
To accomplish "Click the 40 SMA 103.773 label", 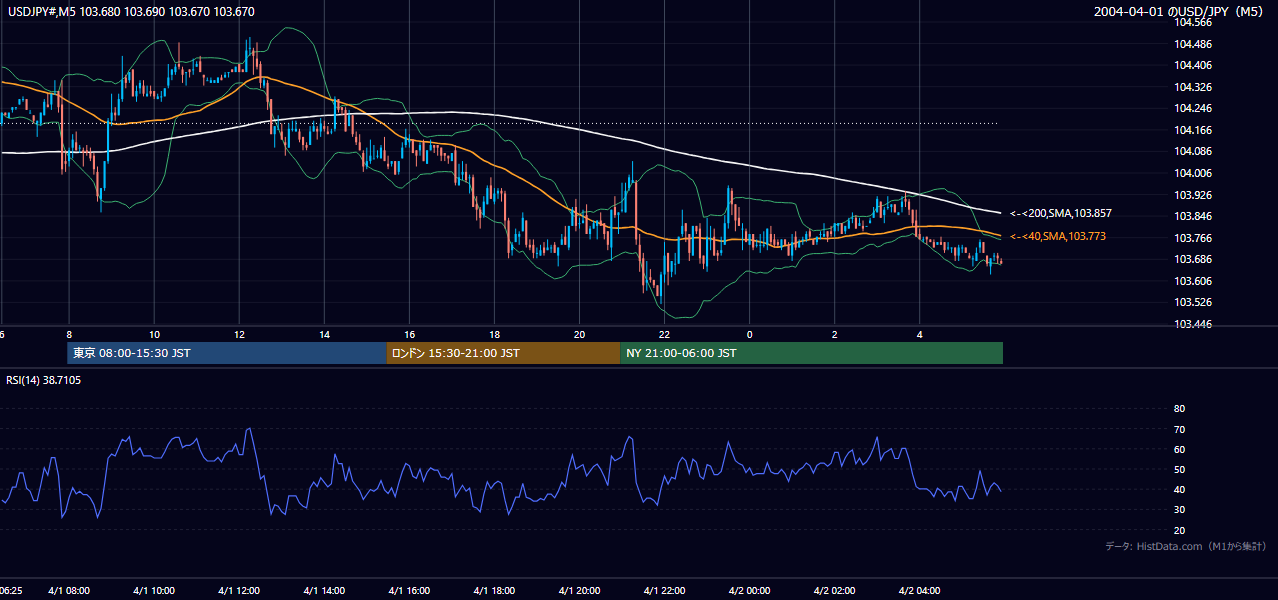I will [1060, 236].
